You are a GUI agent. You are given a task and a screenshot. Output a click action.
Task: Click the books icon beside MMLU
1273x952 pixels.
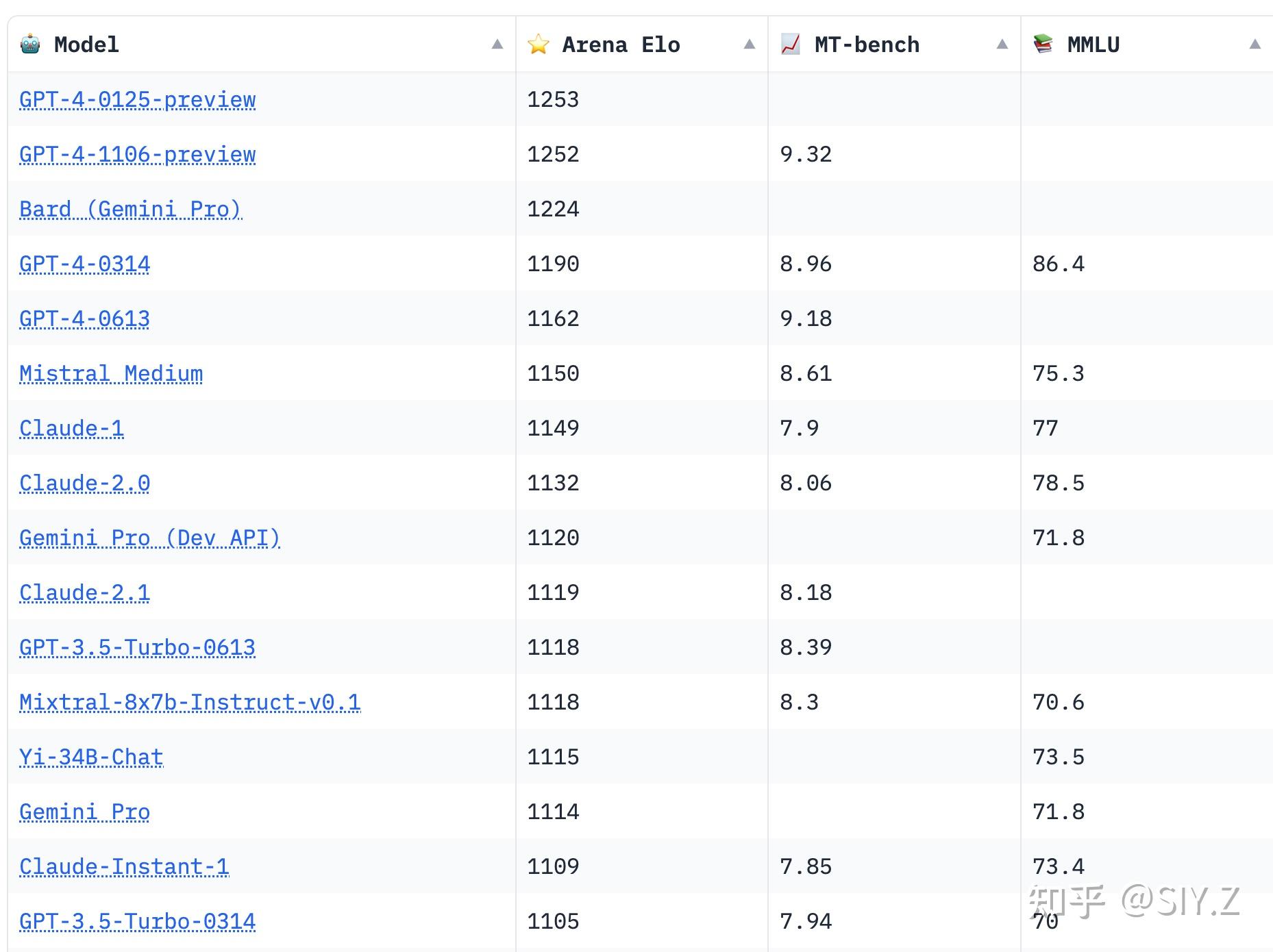(x=1043, y=45)
